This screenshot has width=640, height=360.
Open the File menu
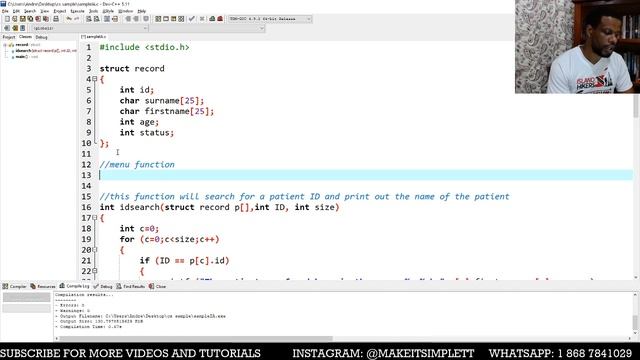point(5,11)
